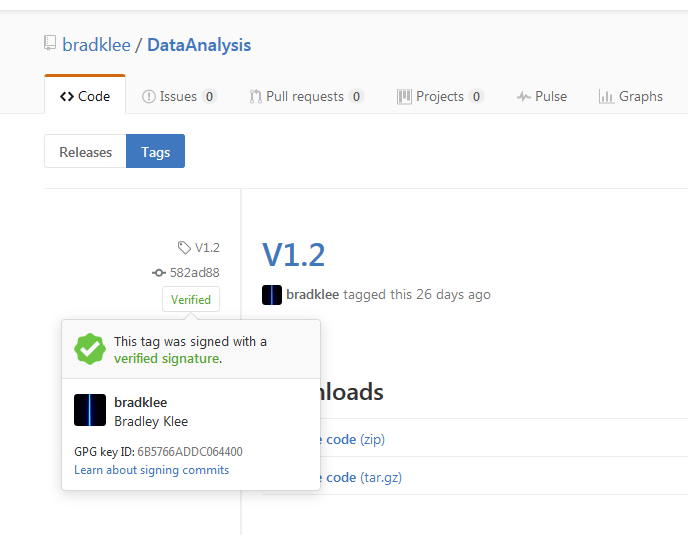The width and height of the screenshot is (688, 551).
Task: Open the bradklee owner link
Action: coord(97,45)
